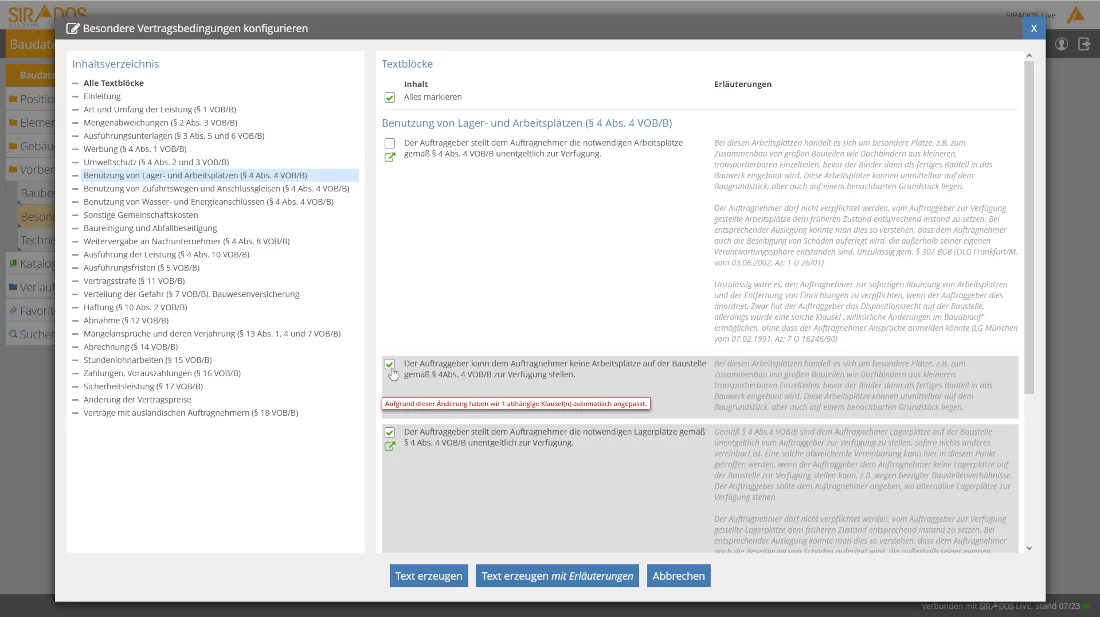
Task: Go to 'Baureinigung und Abfallbeseitigung' section
Action: coord(150,228)
